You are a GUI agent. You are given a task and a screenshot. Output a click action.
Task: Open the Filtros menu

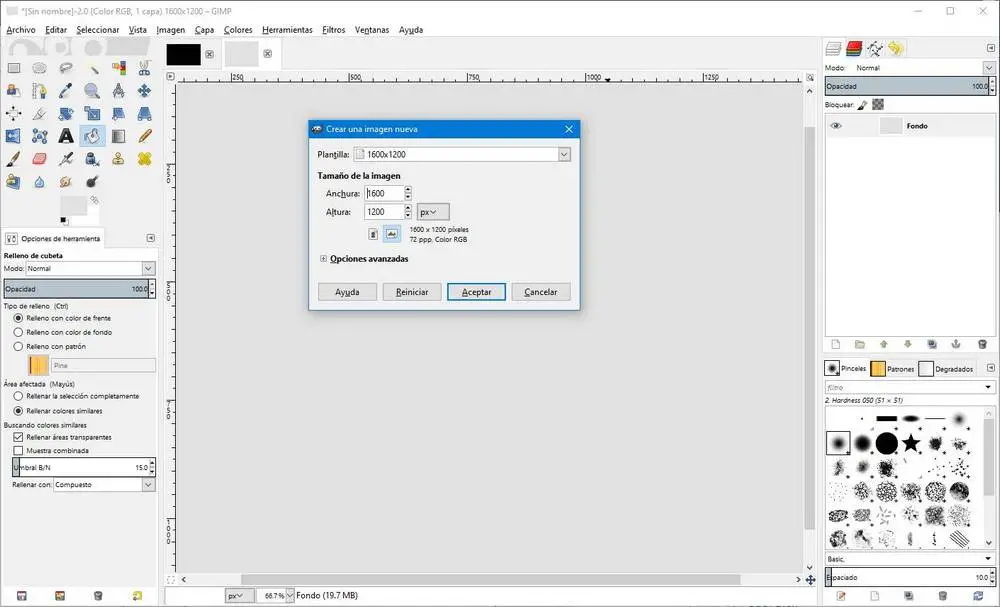[334, 30]
